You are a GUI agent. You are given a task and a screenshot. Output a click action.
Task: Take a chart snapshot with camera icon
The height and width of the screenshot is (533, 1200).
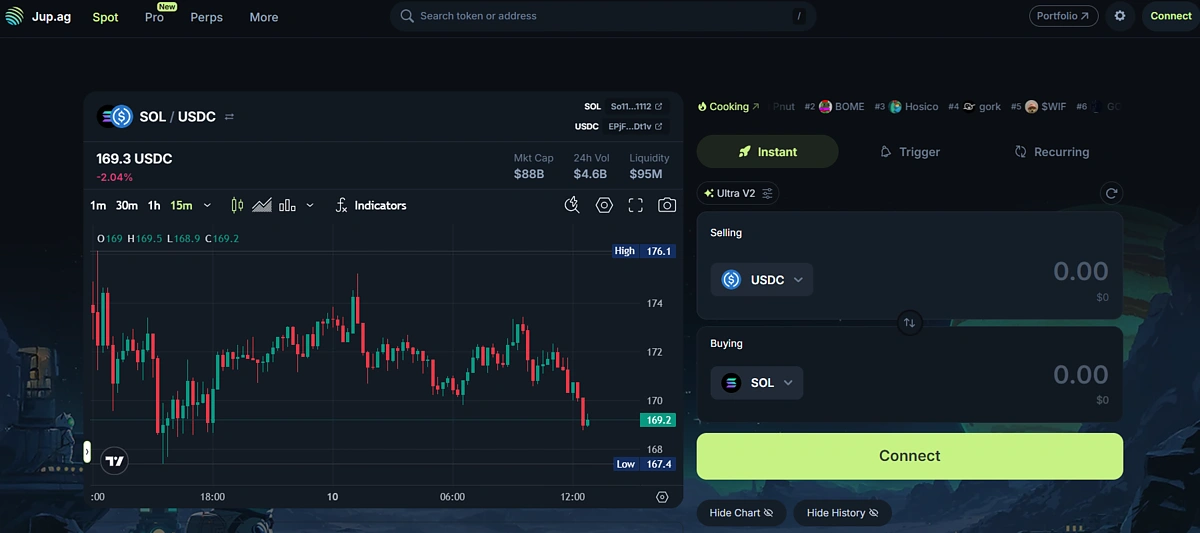pyautogui.click(x=667, y=205)
